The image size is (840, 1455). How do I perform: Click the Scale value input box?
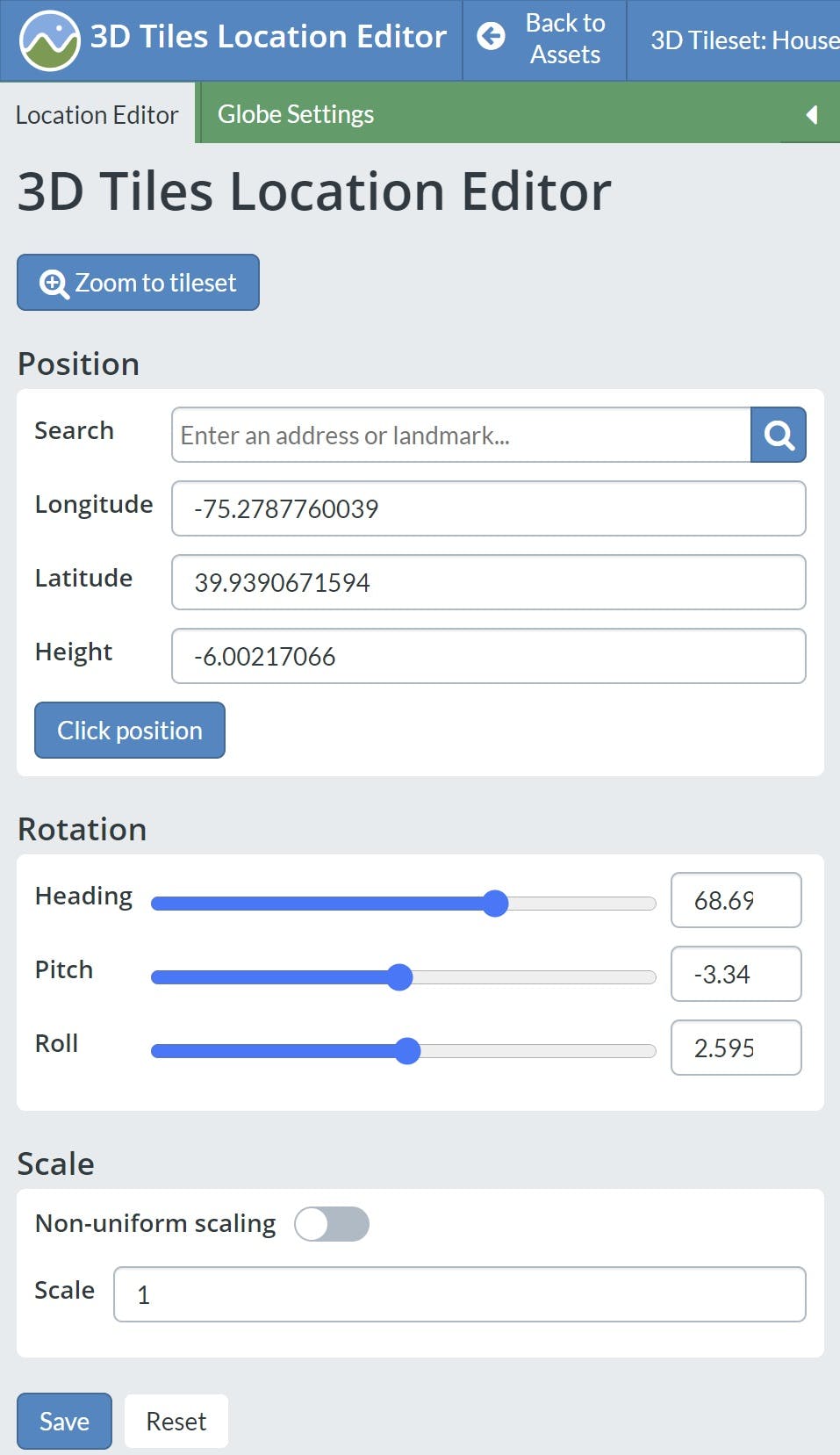pyautogui.click(x=459, y=1294)
